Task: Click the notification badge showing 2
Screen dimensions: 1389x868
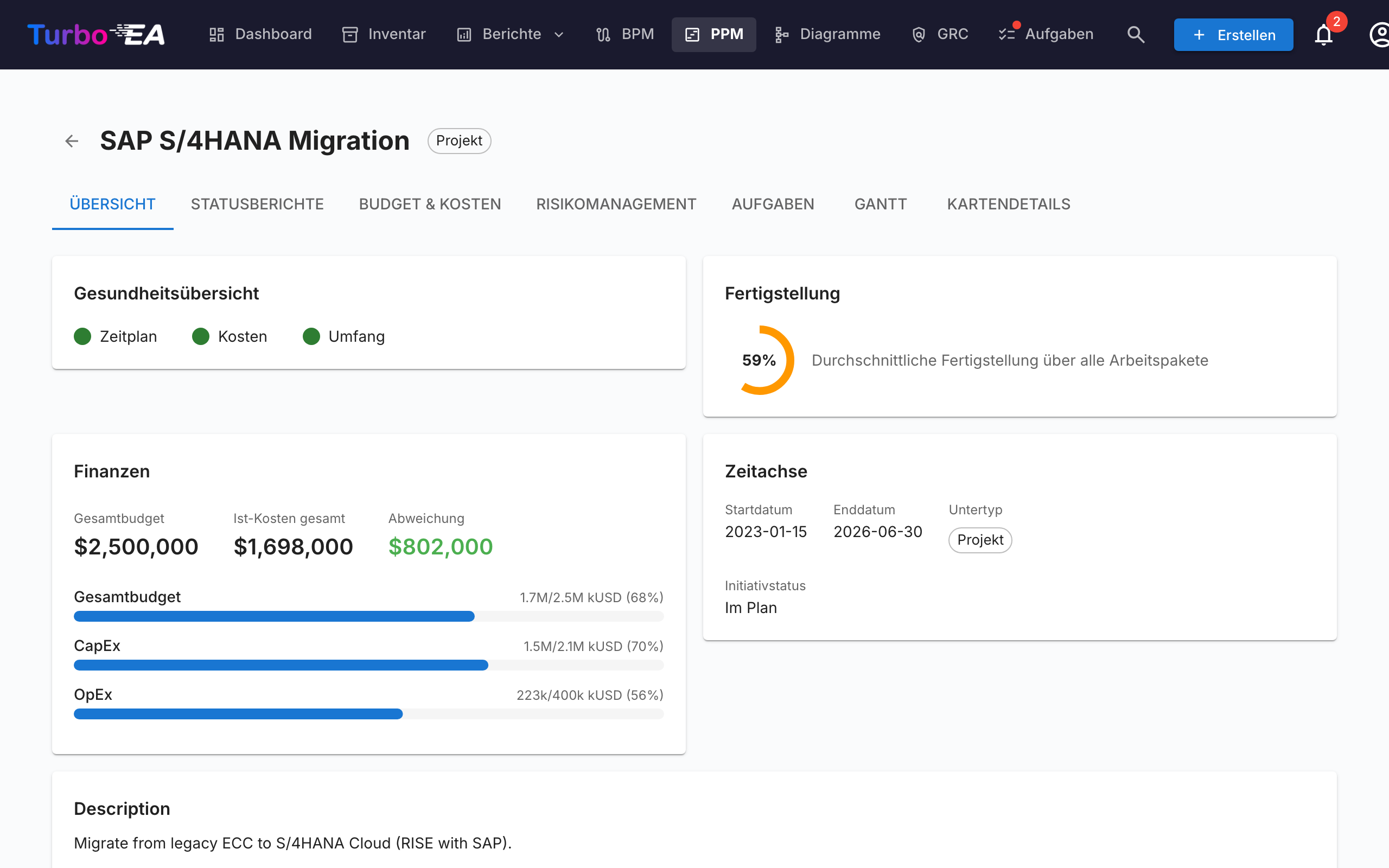Action: coord(1337,22)
